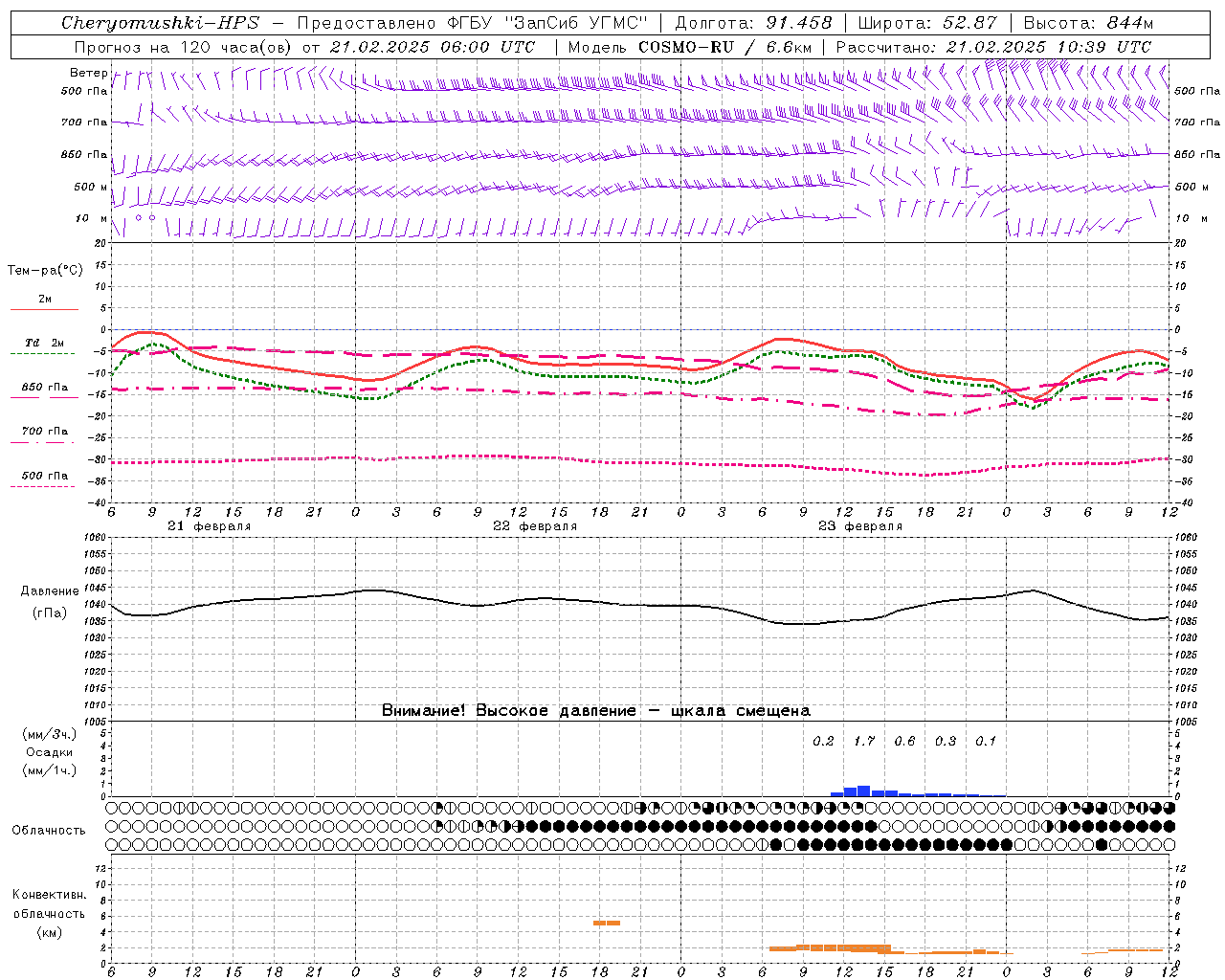Screen dimensions: 1225x980
Task: Click the precipitation amount '1.7'
Action: 864,741
